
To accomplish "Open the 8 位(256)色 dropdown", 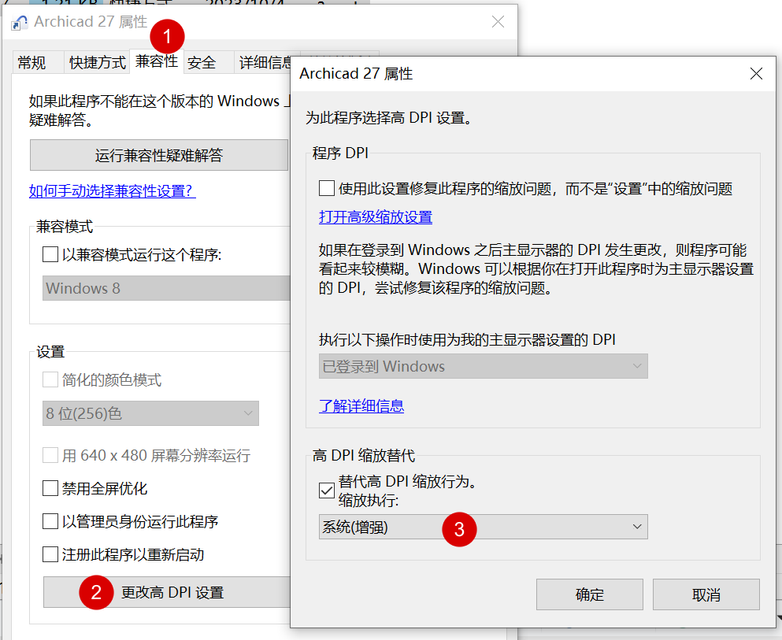I will click(x=151, y=413).
